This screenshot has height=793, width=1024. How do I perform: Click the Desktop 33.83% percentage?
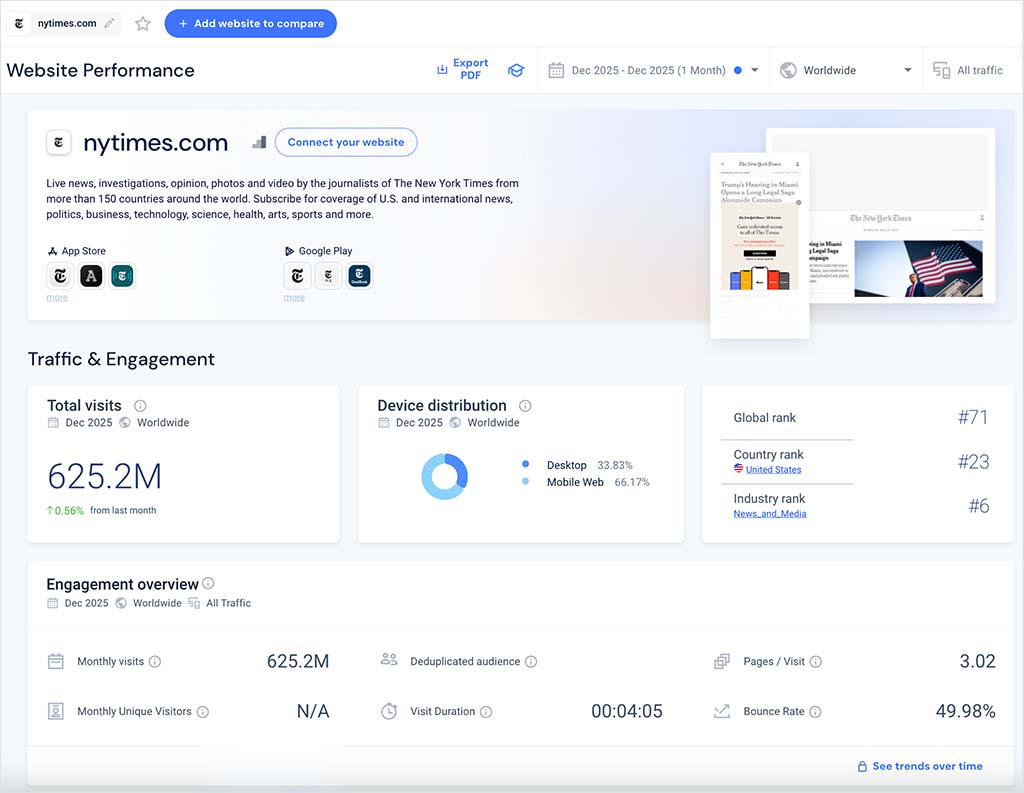[615, 465]
